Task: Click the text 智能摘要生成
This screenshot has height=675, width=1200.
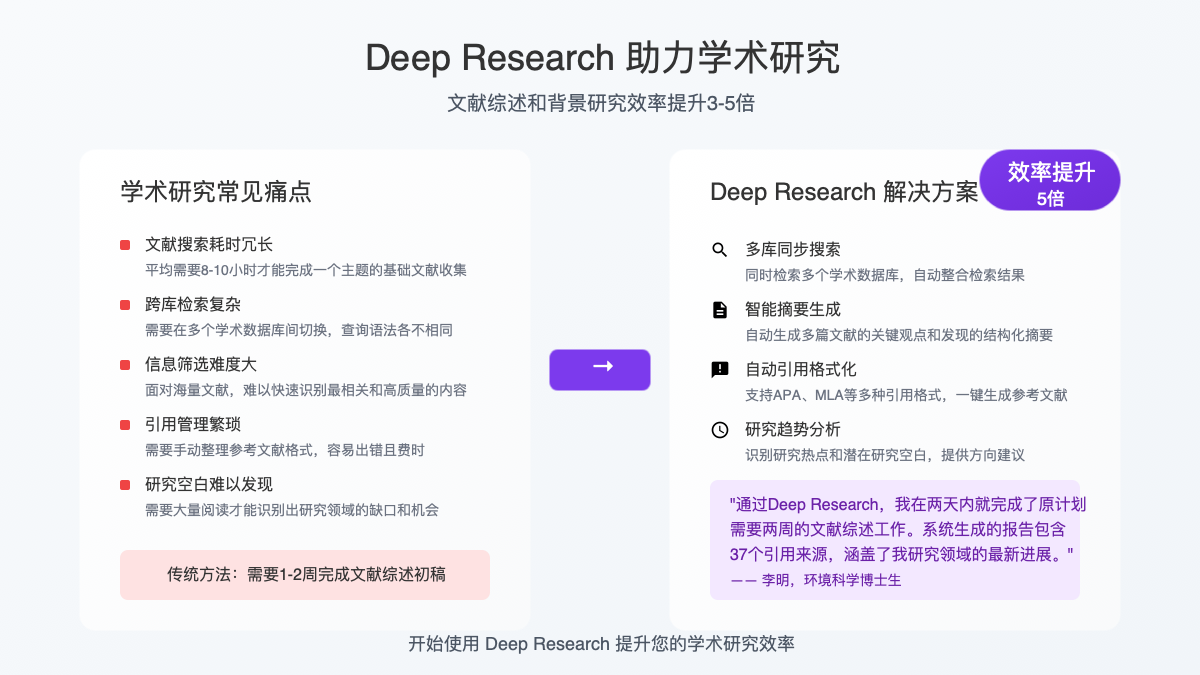Action: (793, 309)
